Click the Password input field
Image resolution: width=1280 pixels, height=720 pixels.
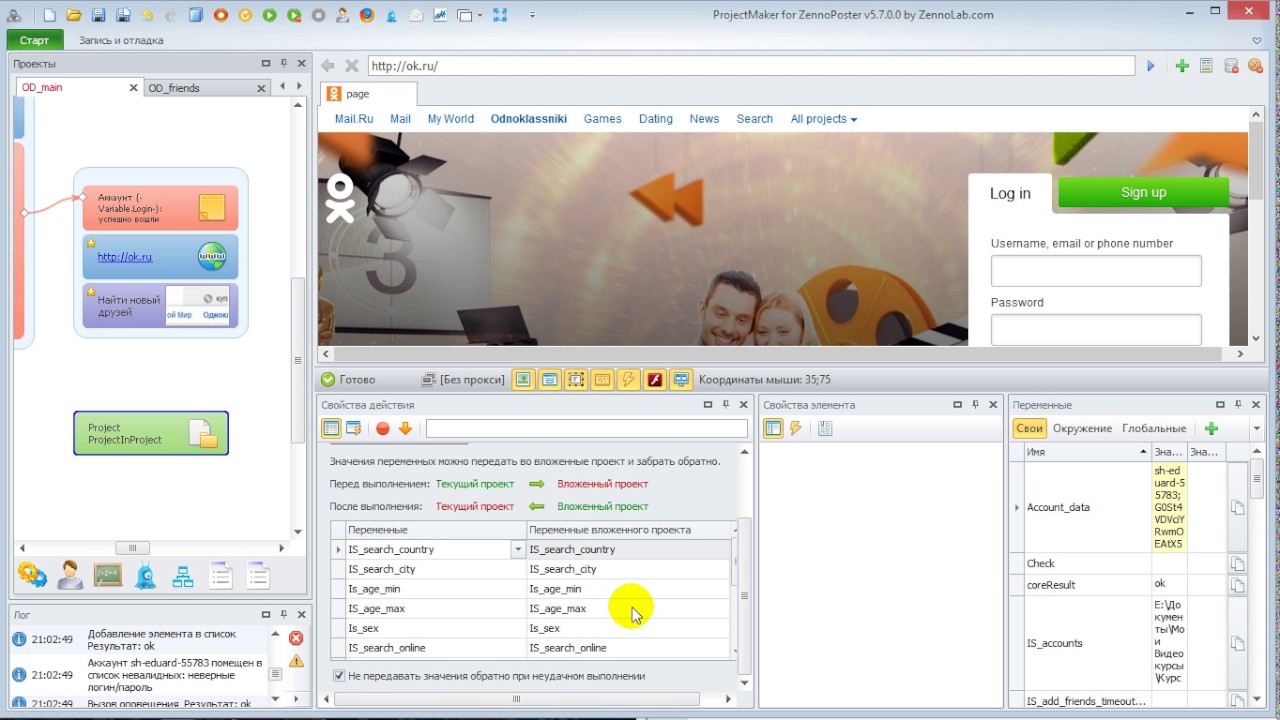(x=1096, y=330)
